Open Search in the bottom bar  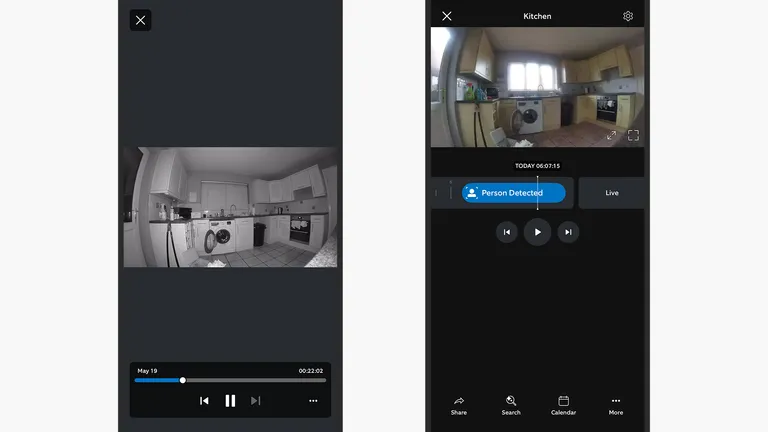click(511, 404)
